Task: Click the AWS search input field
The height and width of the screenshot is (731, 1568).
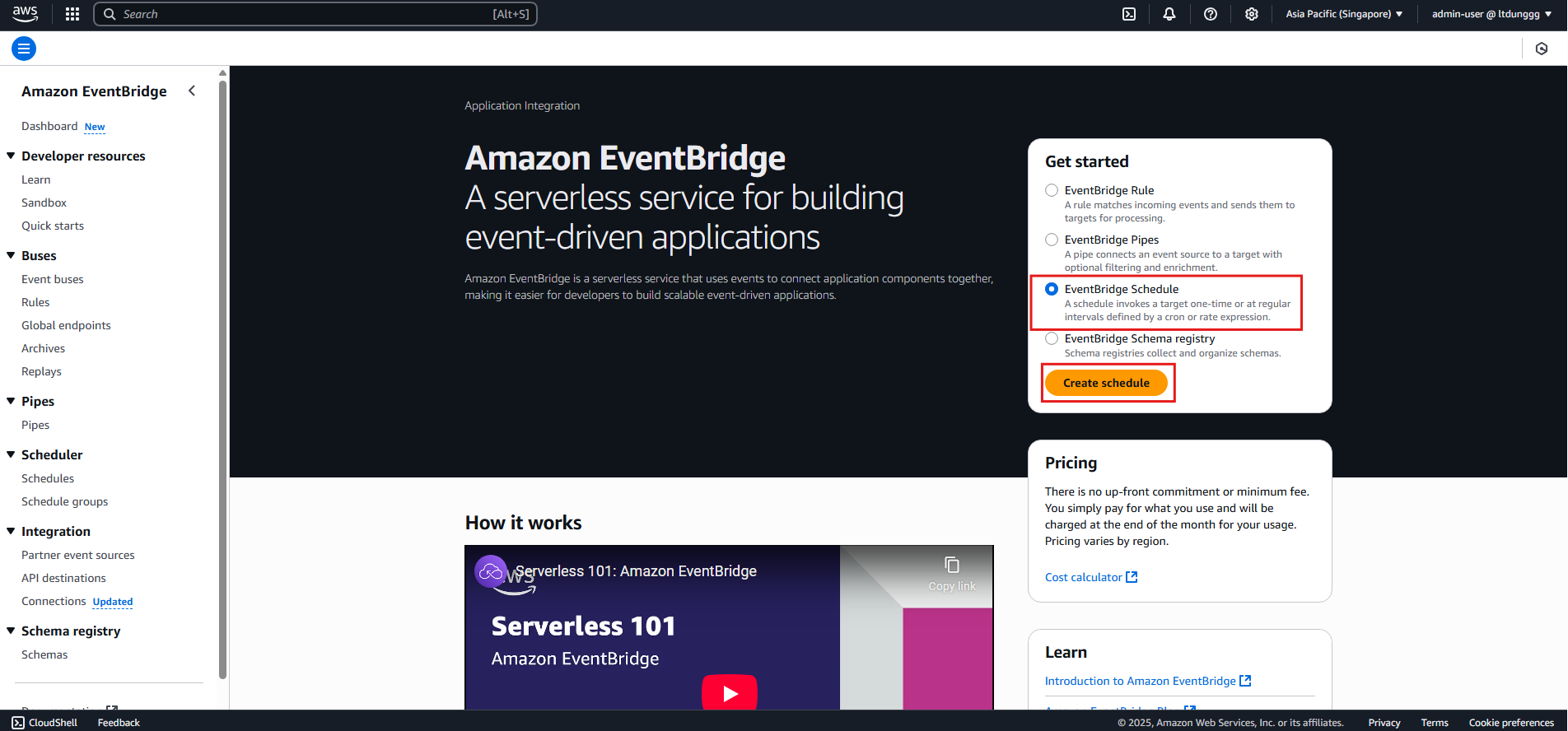Action: (x=315, y=14)
